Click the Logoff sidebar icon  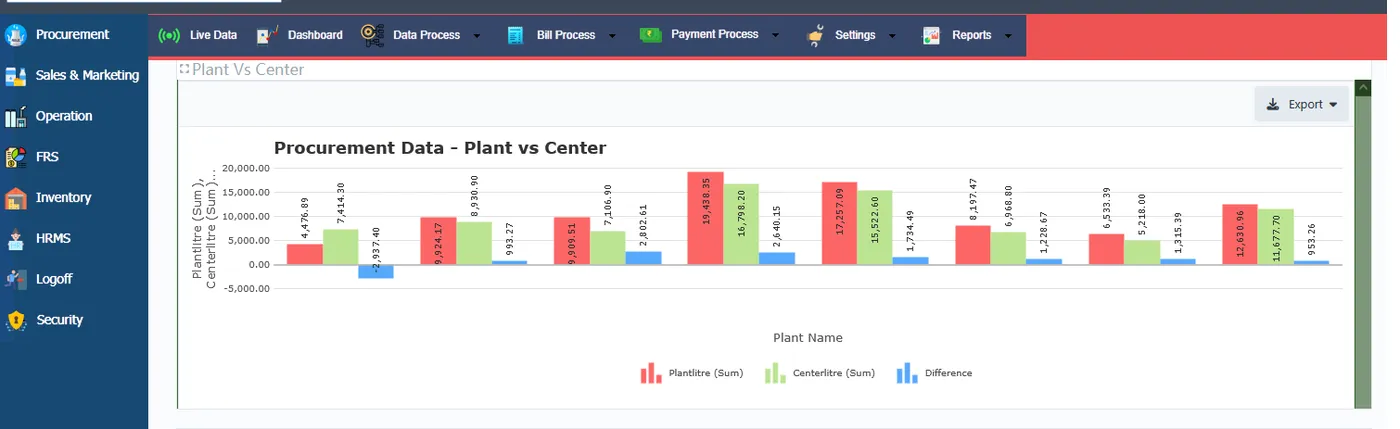pos(14,280)
